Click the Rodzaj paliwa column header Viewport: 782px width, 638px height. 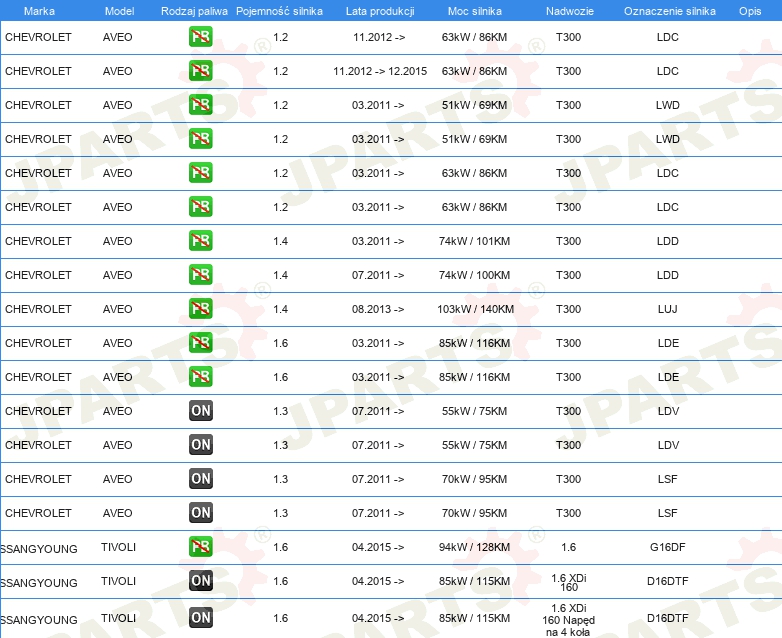pos(194,11)
